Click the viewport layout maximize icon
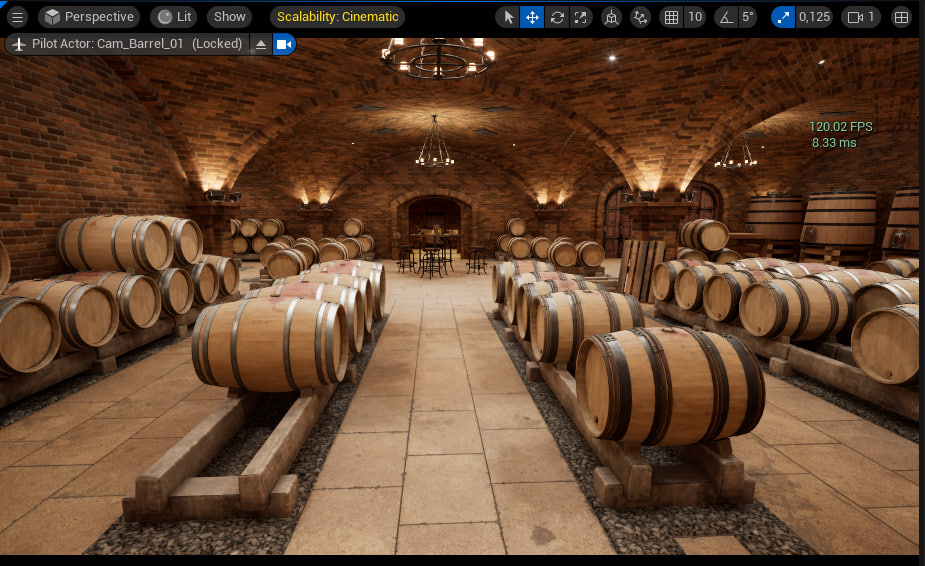The image size is (925, 566). pyautogui.click(x=901, y=17)
